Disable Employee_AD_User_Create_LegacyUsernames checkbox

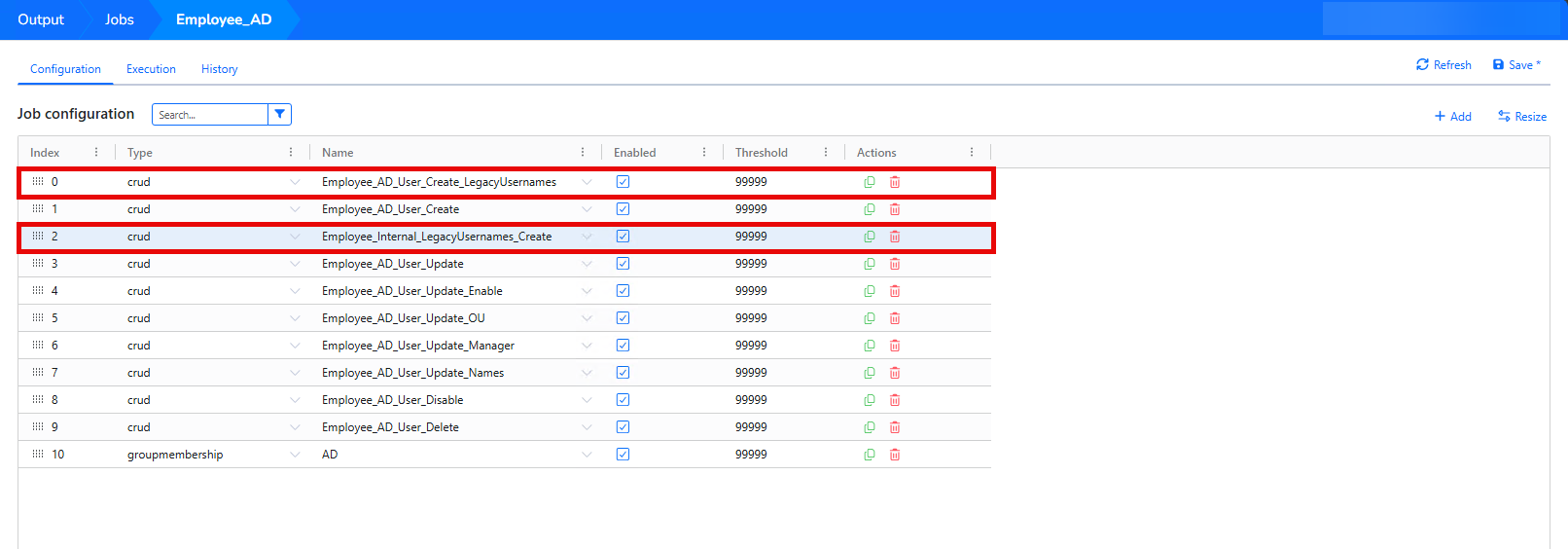point(623,182)
